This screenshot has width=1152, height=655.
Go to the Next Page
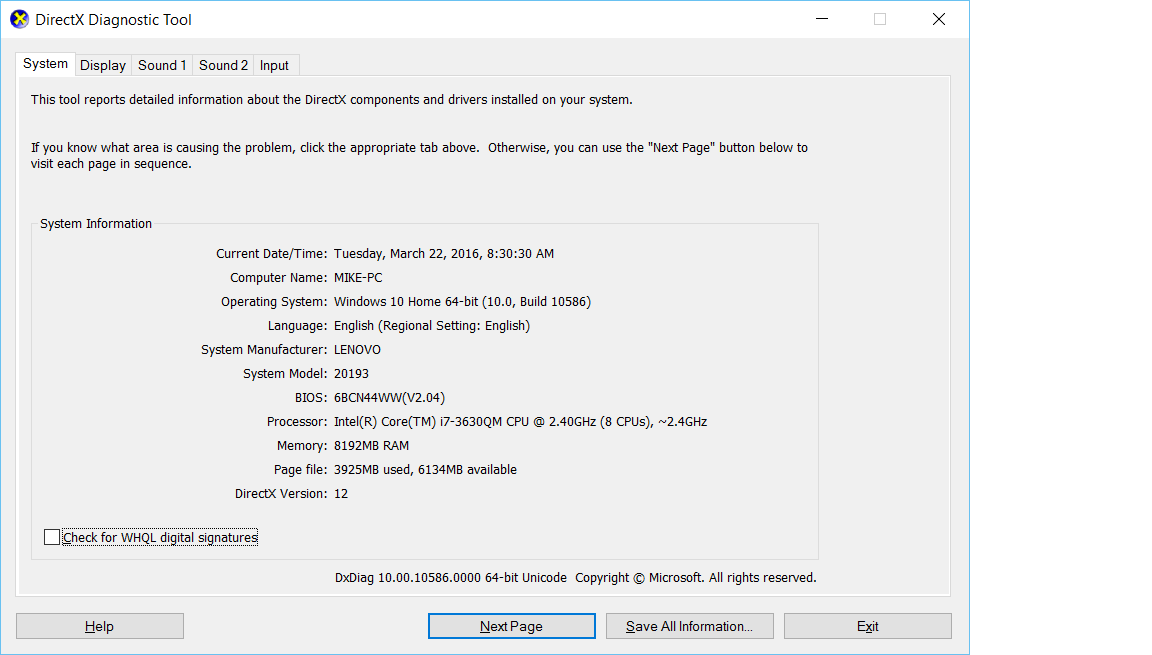tap(511, 626)
